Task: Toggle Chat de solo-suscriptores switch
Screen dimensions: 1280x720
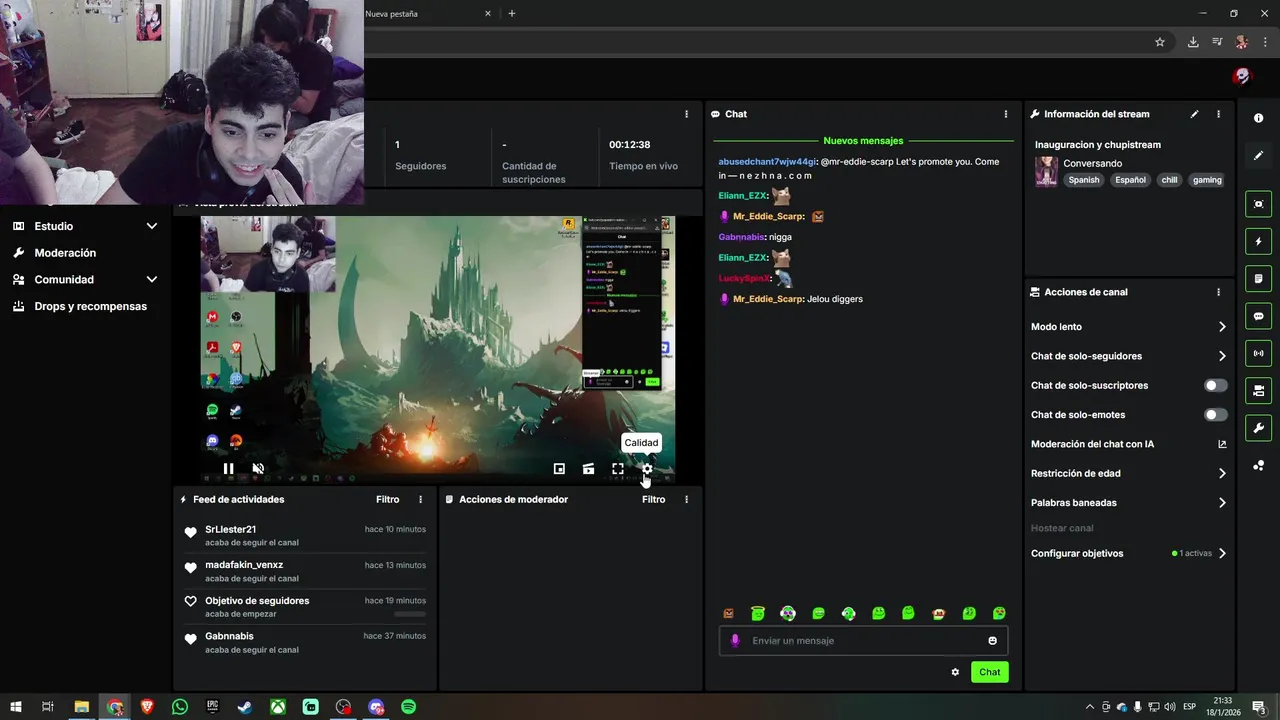Action: click(x=1215, y=385)
